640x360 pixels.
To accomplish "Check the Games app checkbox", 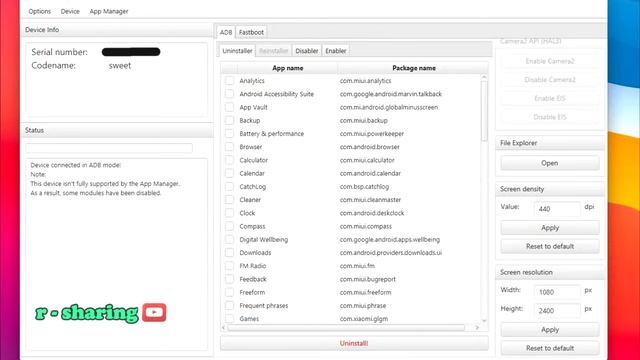I will tap(229, 318).
